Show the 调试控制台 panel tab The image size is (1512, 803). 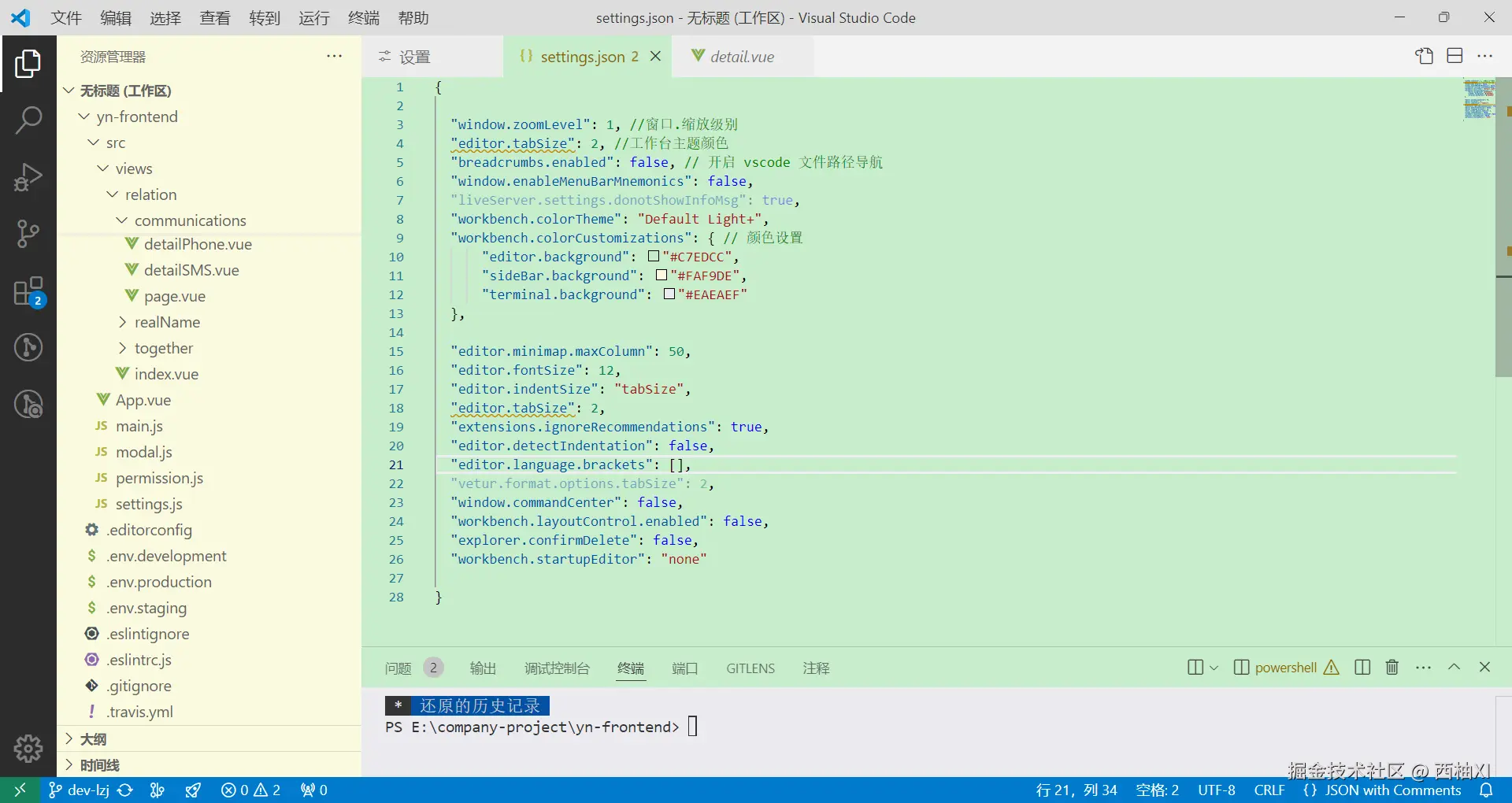pyautogui.click(x=557, y=668)
